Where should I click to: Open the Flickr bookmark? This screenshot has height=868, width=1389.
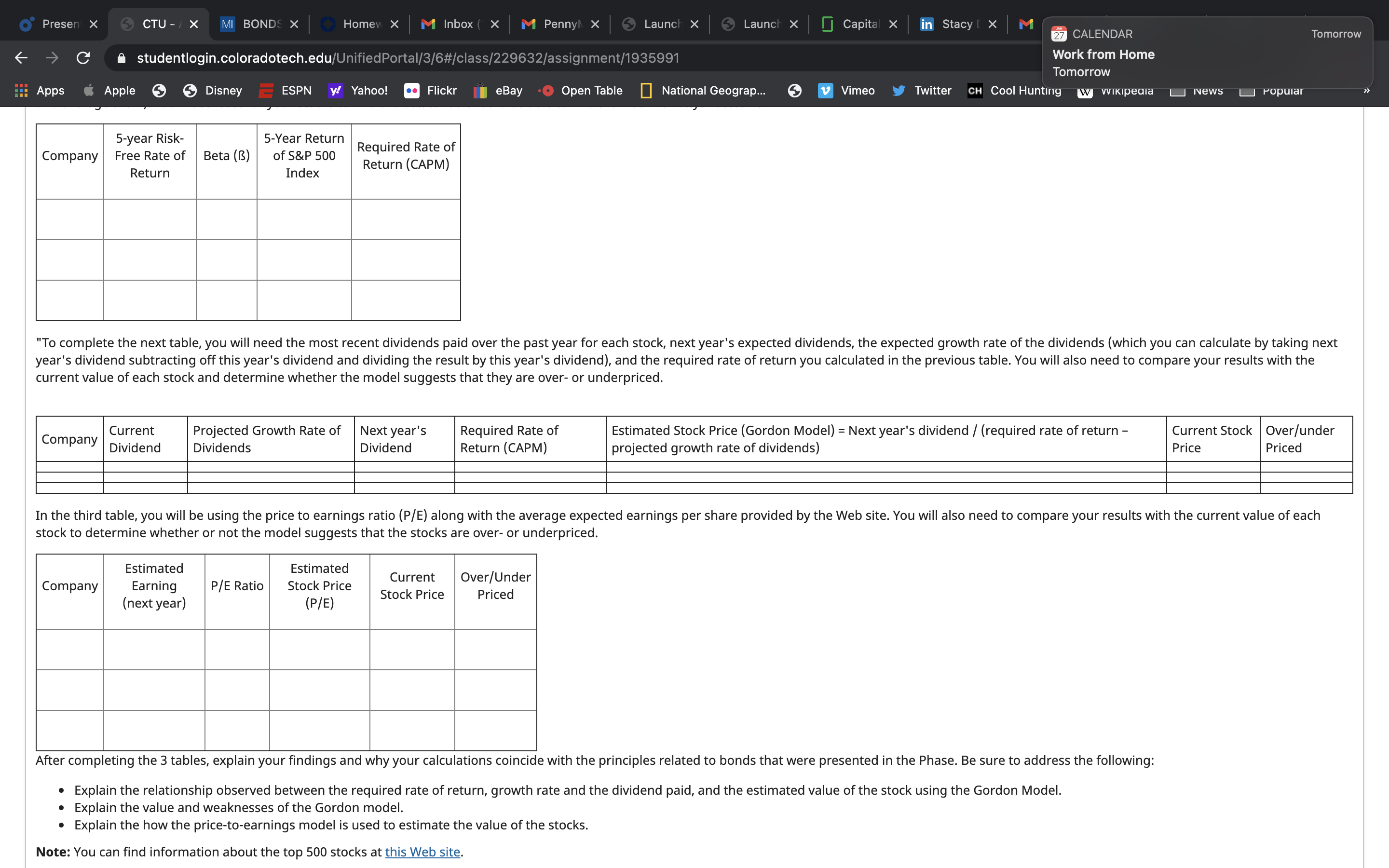pos(431,91)
